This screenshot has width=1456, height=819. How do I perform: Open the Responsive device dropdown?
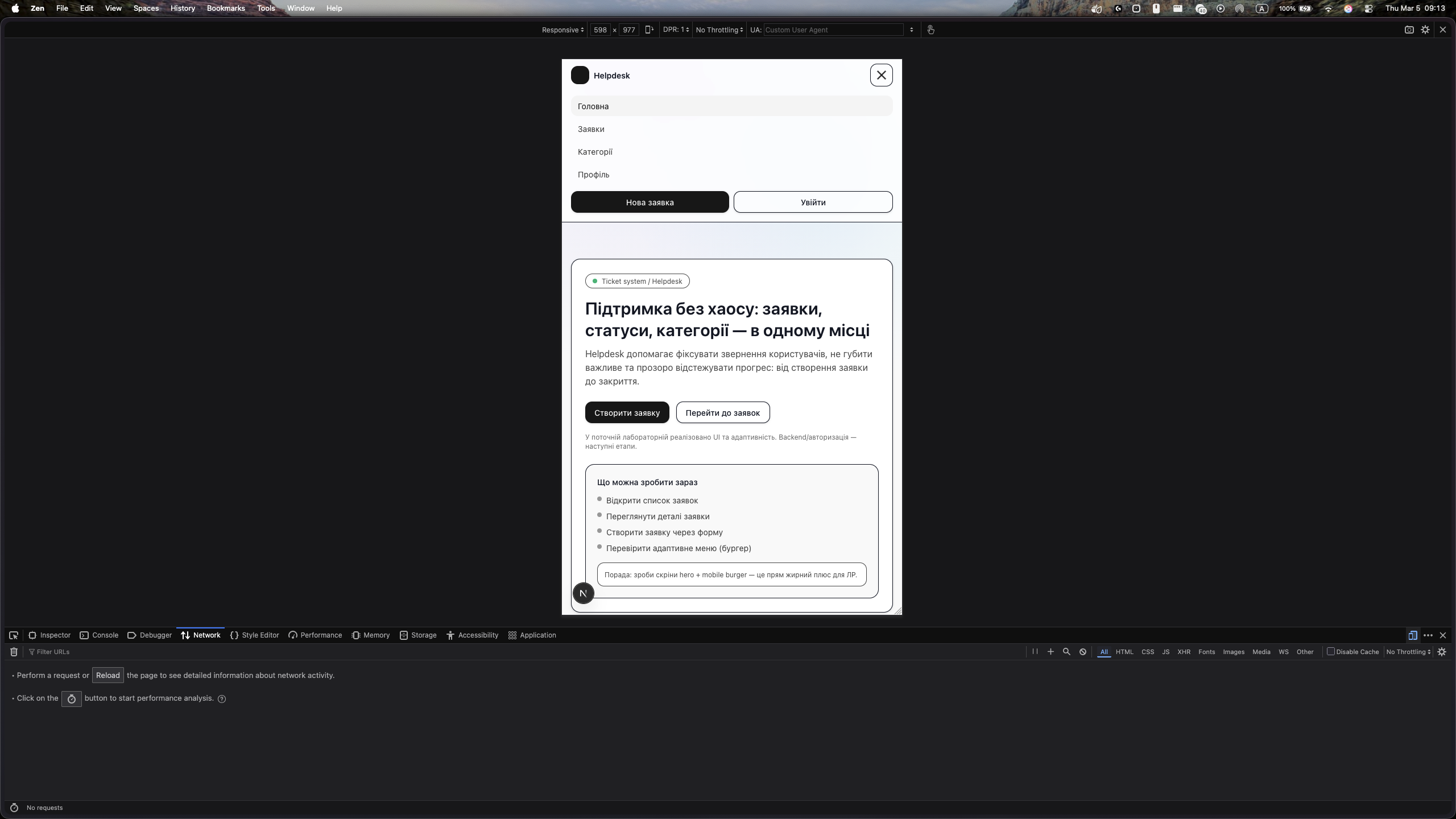(x=562, y=30)
